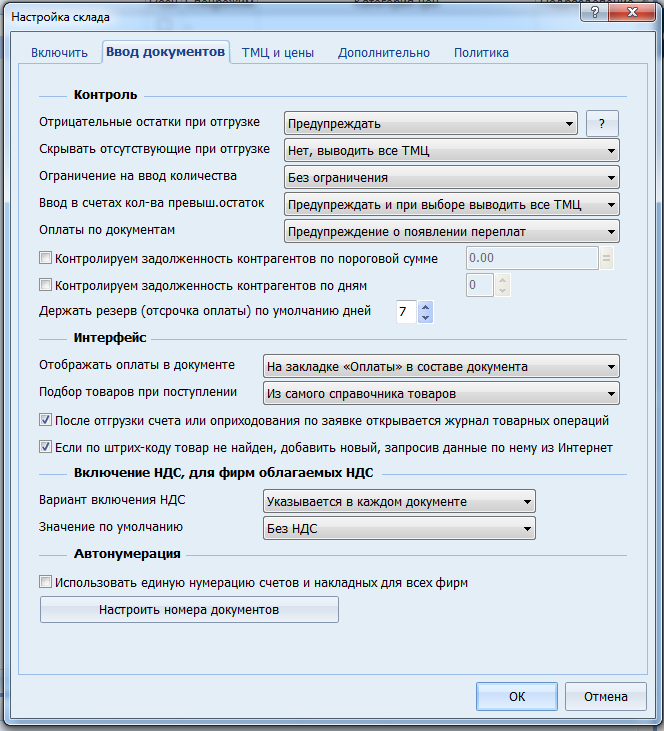664x731 pixels.
Task: Decrease reserve days with spinner down arrow
Action: click(425, 318)
